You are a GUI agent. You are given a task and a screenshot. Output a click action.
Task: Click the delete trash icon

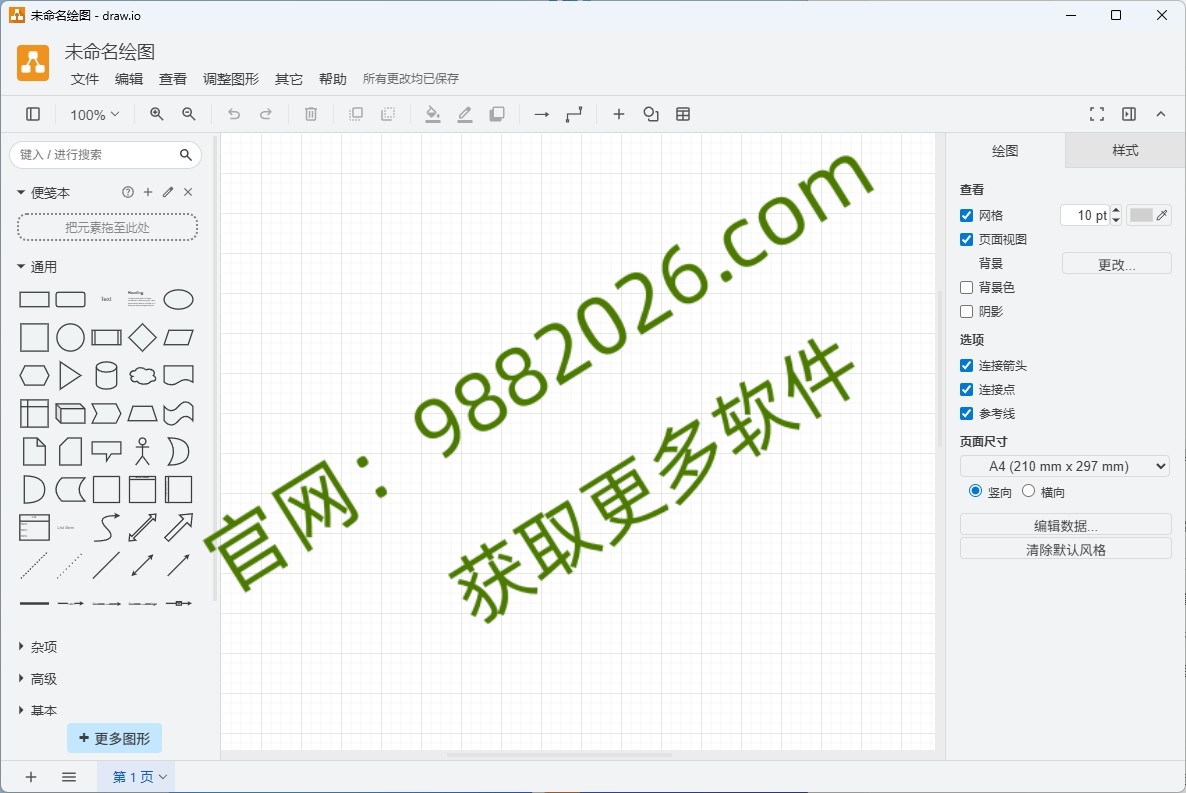coord(311,114)
